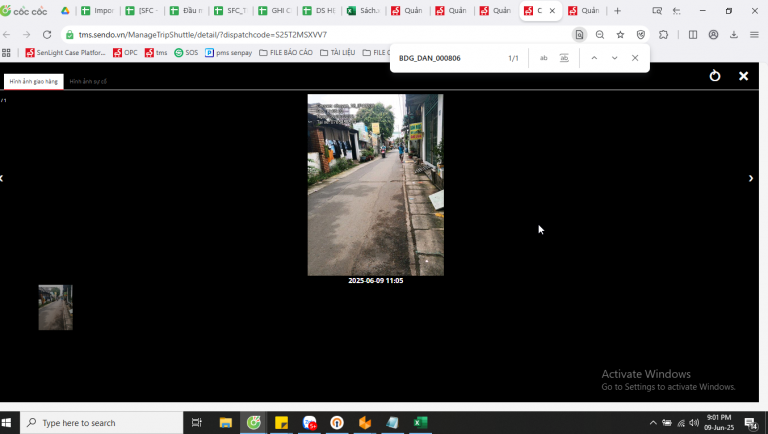
Task: Open a new browser tab
Action: 618,11
